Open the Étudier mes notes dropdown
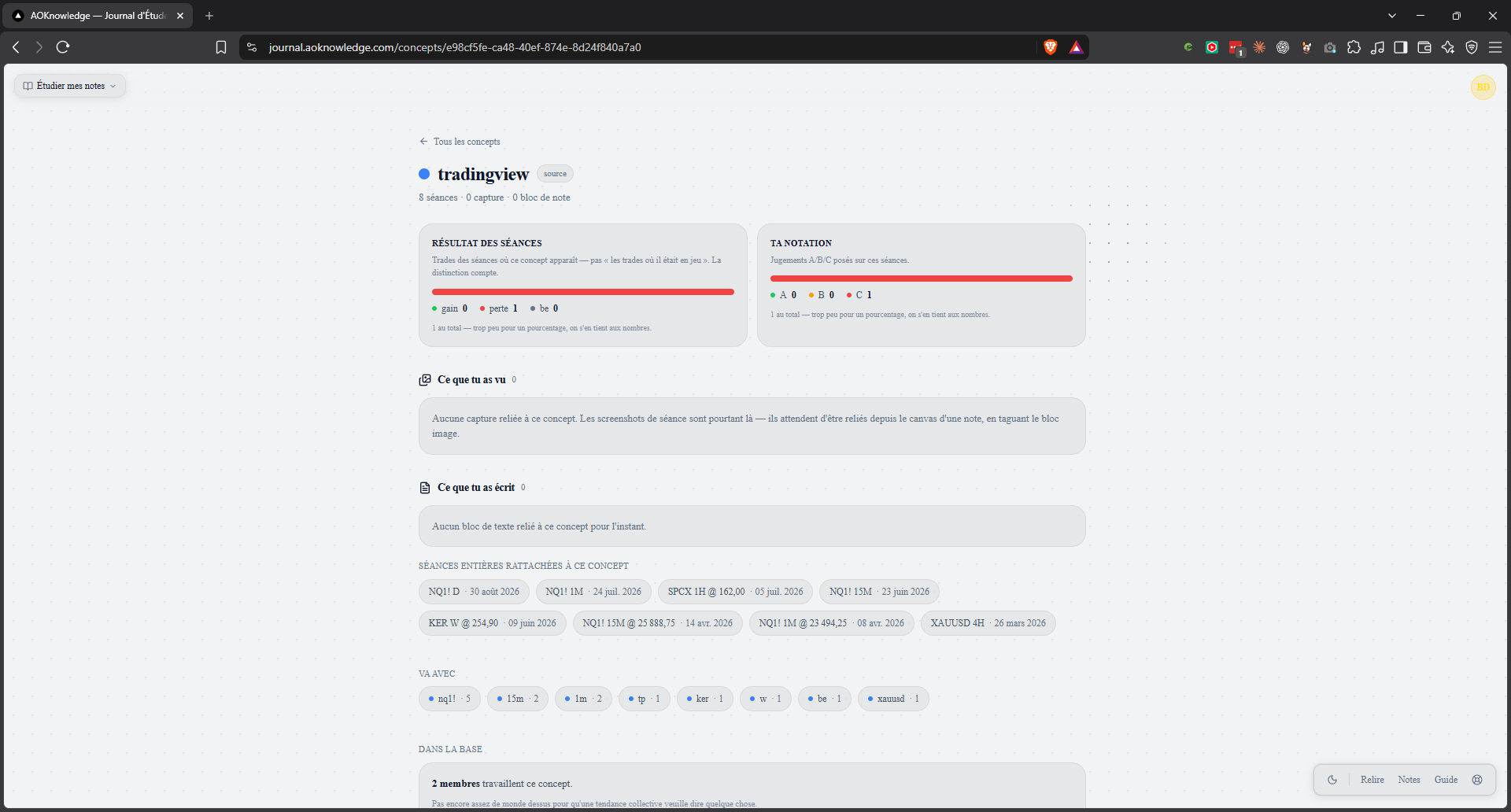 pyautogui.click(x=70, y=86)
